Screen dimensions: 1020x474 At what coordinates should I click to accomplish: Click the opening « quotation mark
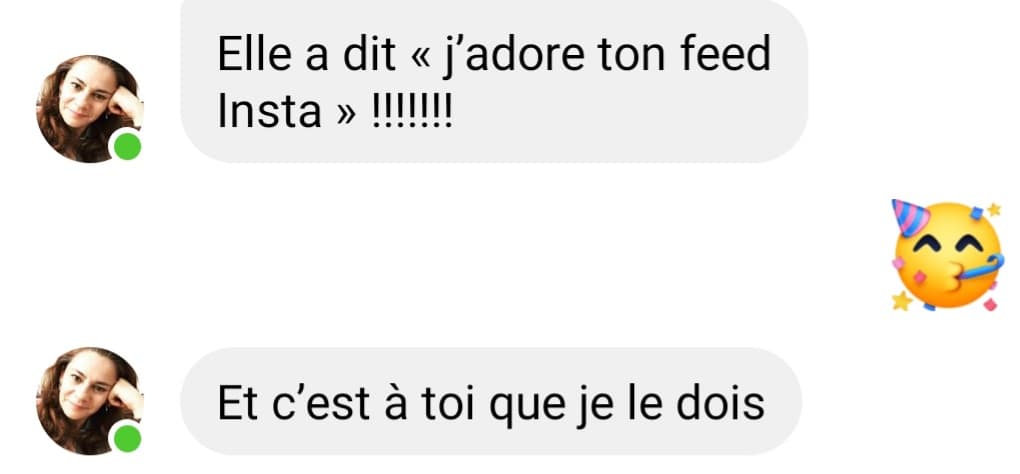[422, 57]
